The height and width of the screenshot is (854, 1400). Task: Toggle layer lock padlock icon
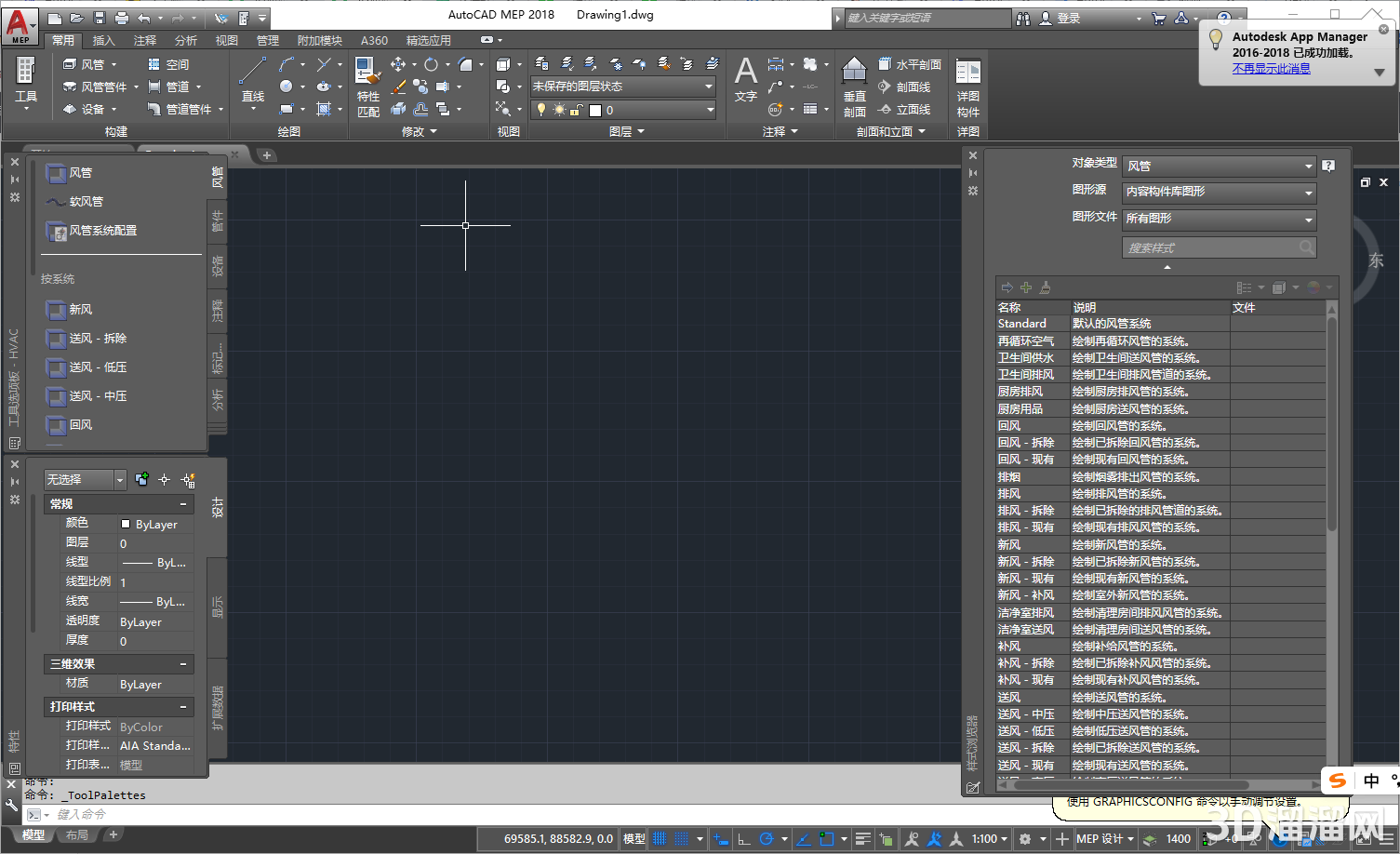(576, 110)
